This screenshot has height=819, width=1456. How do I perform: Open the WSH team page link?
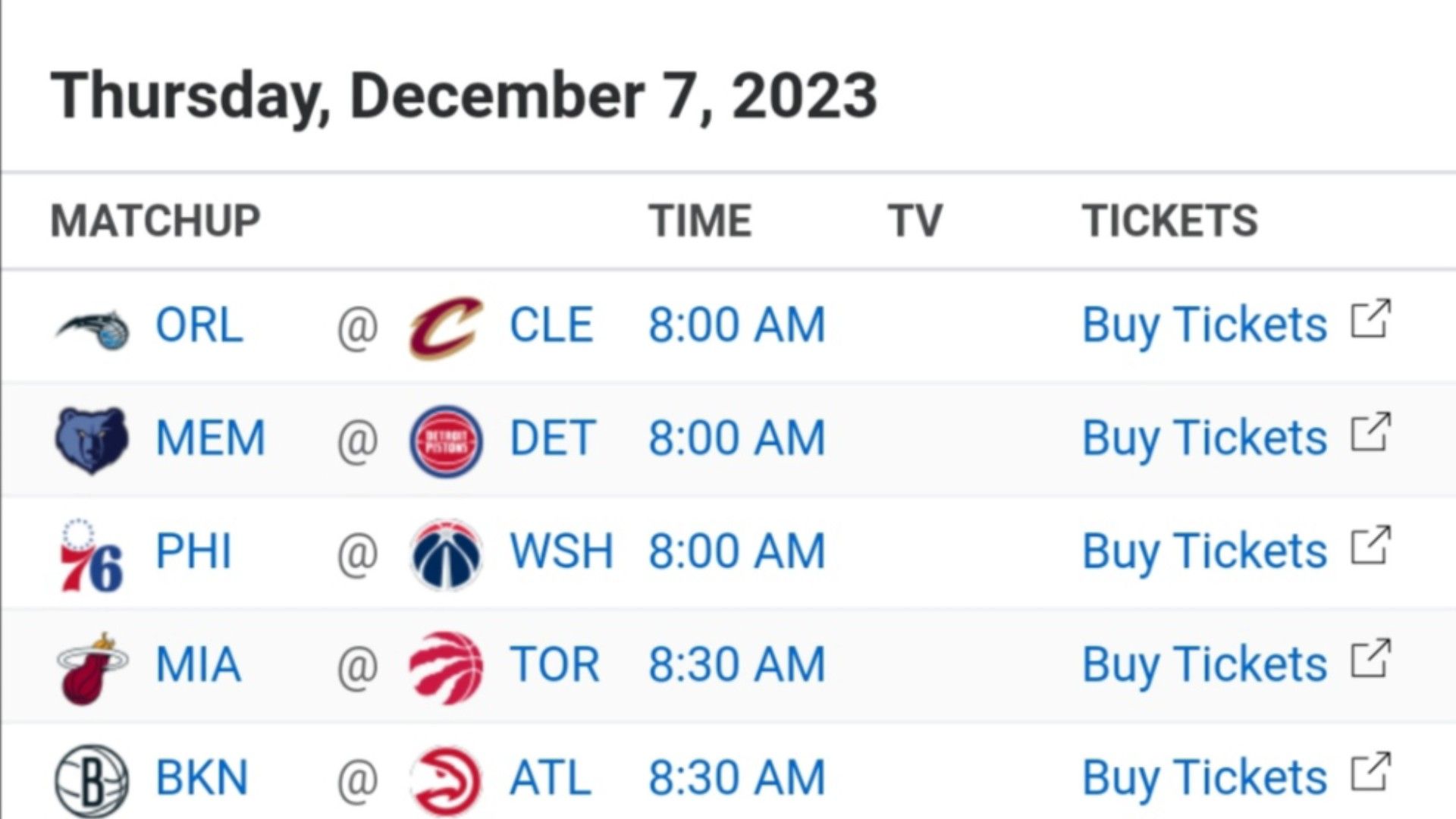click(x=561, y=551)
